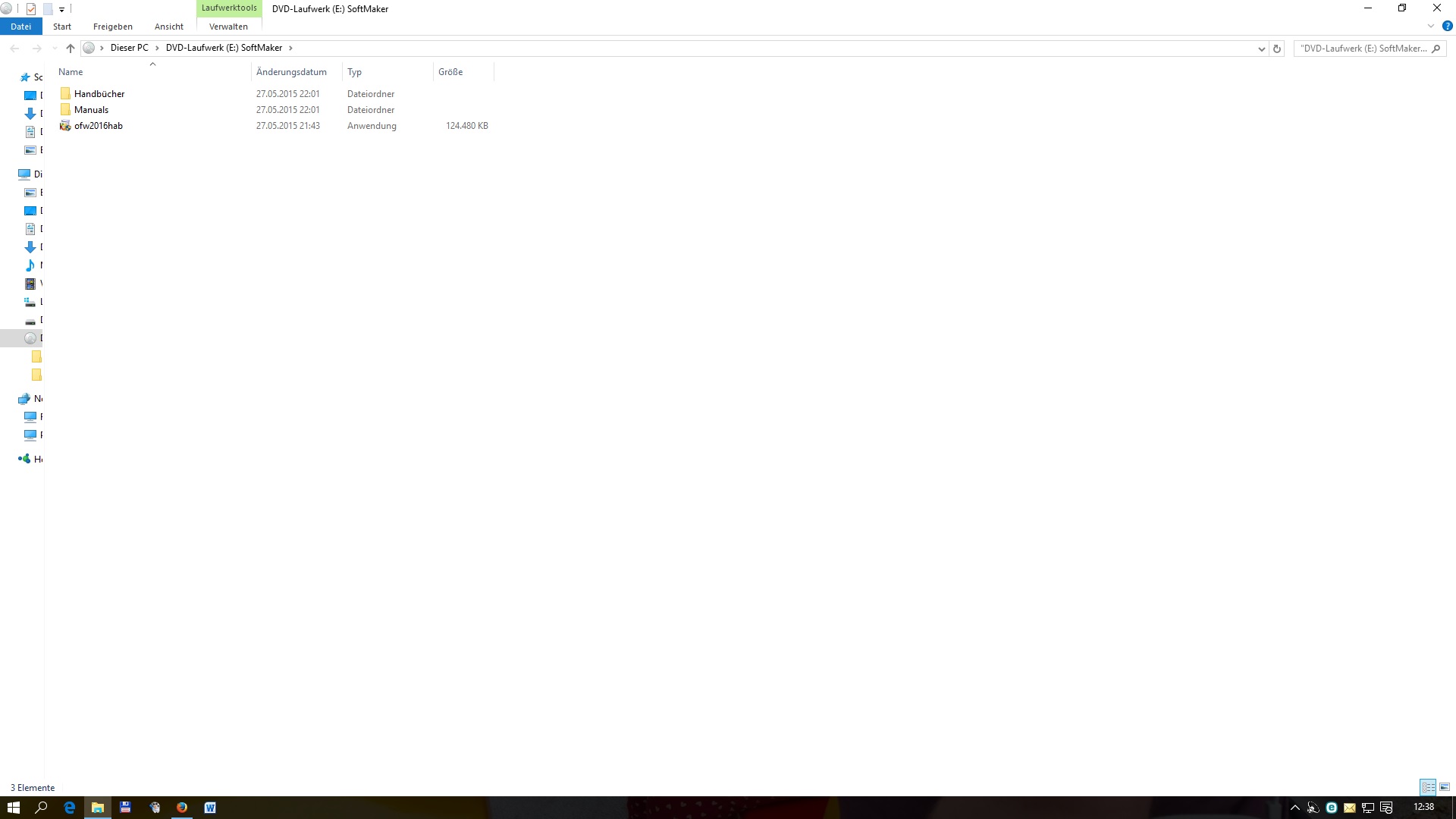This screenshot has width=1456, height=819.
Task: Click the refresh button beside address bar
Action: [1277, 49]
